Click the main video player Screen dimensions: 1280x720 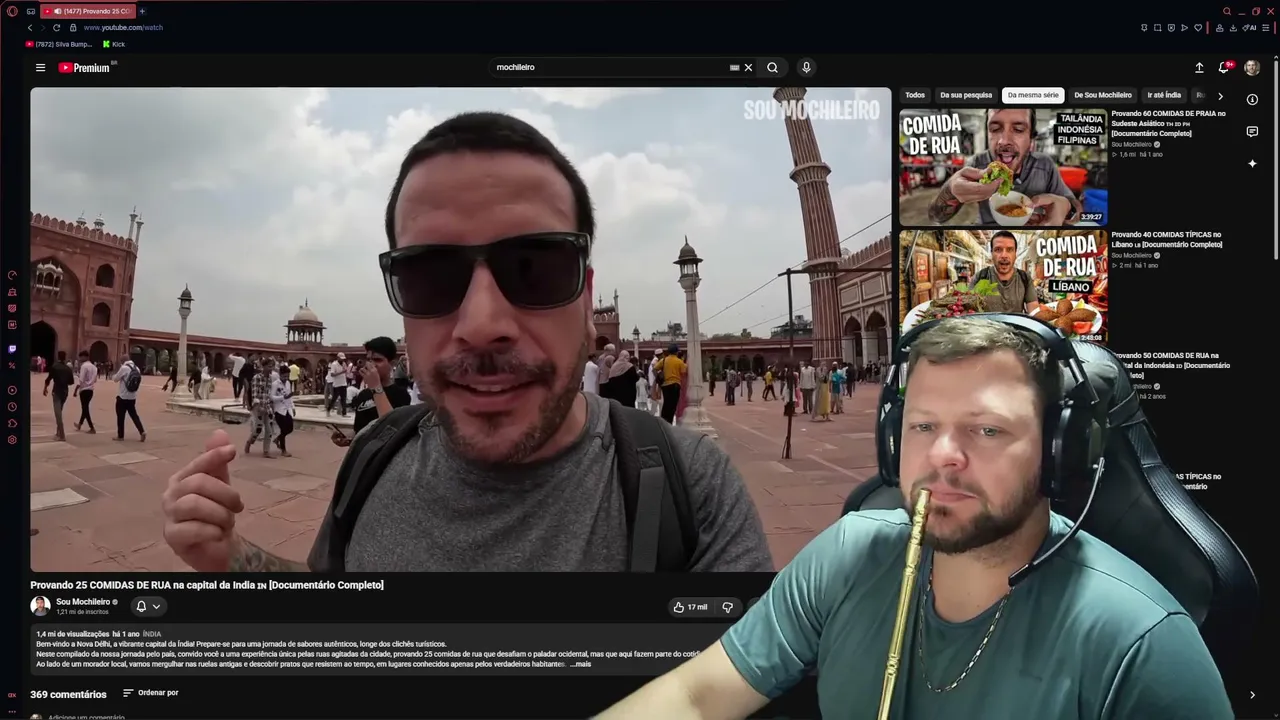point(460,330)
